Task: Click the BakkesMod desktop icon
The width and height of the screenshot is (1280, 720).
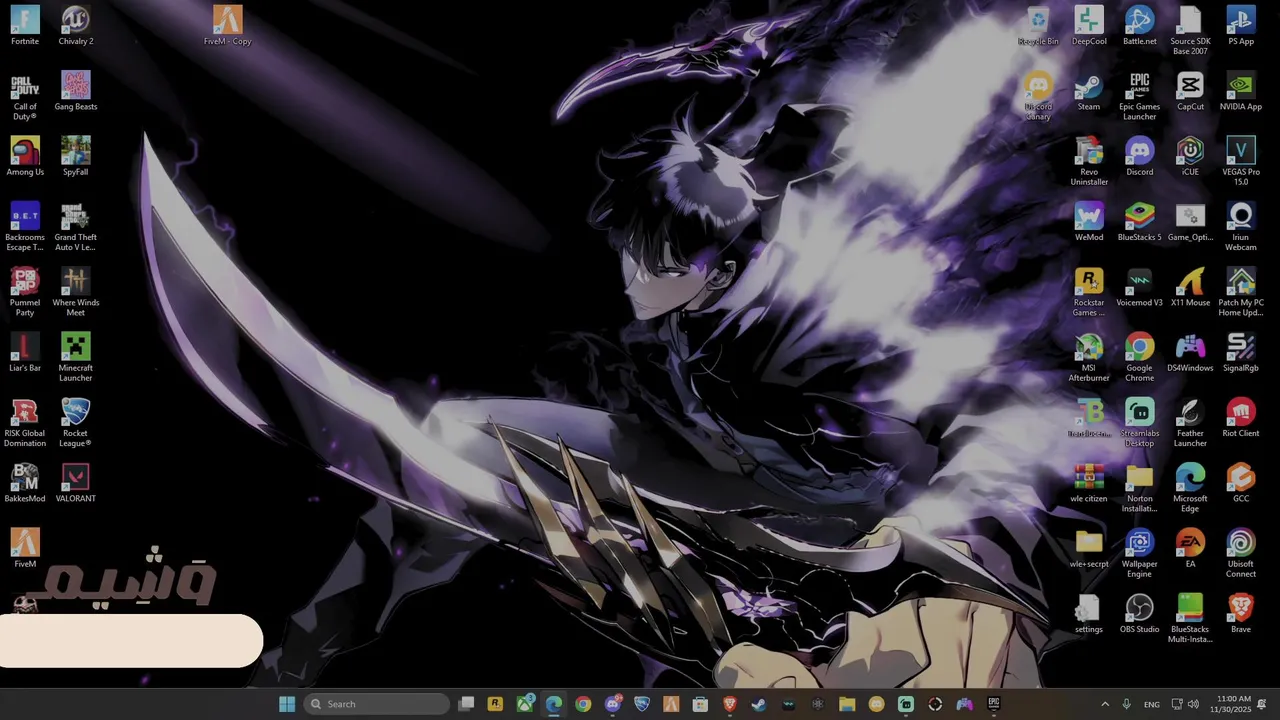Action: point(25,483)
